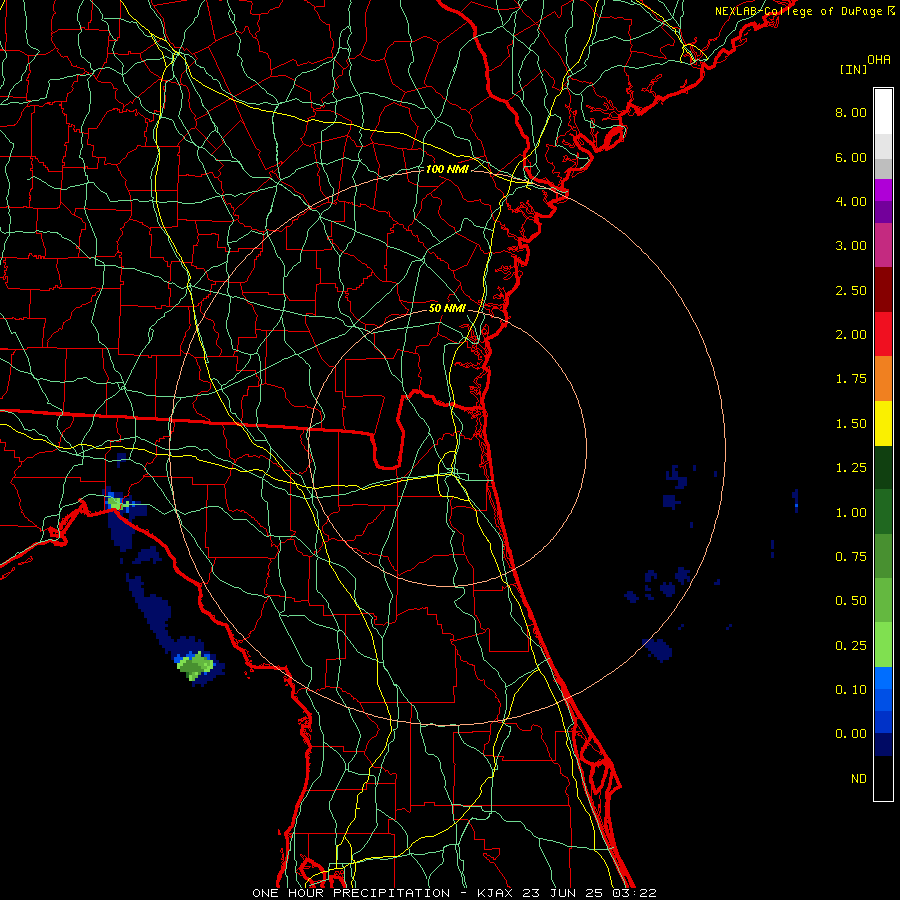
Task: Pick the bright magenta color bar swatch
Action: pyautogui.click(x=883, y=190)
